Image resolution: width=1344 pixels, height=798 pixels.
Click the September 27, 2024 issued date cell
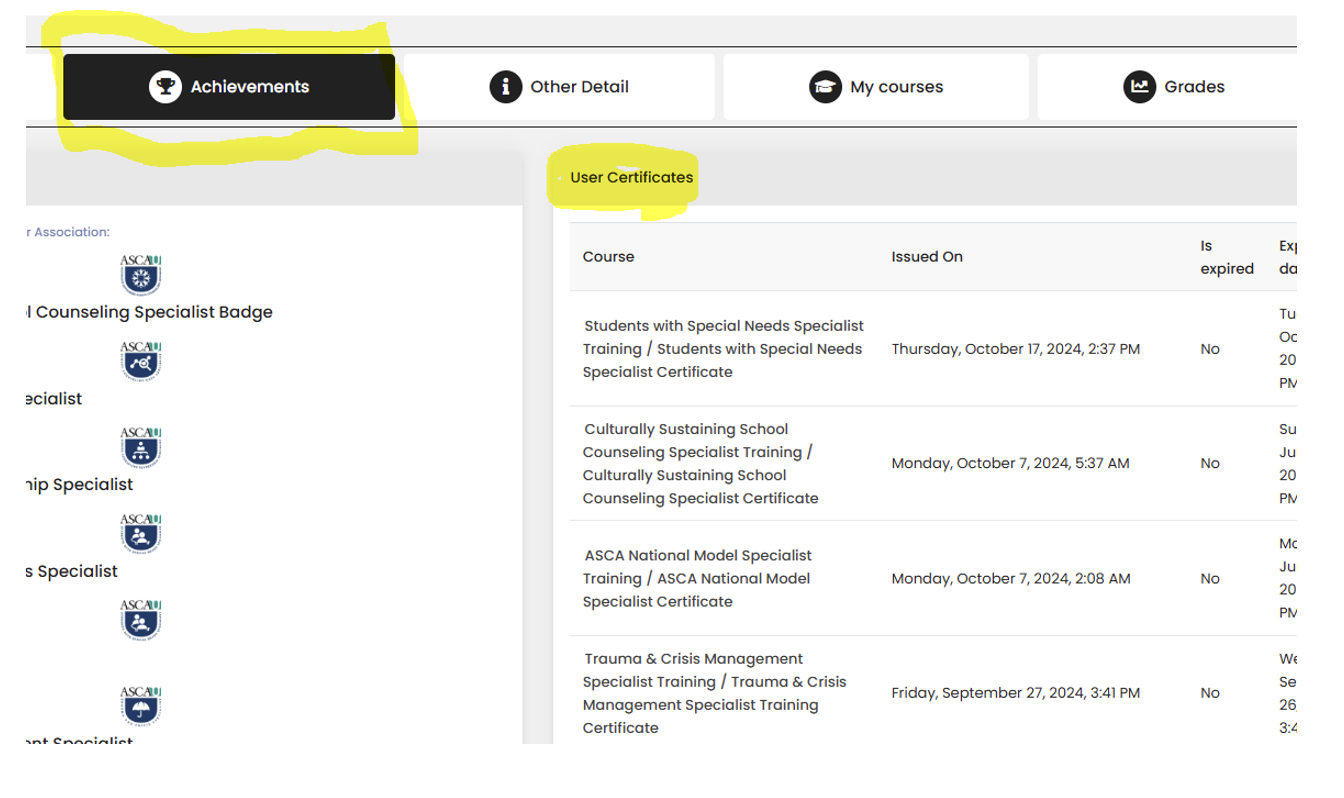point(1015,693)
